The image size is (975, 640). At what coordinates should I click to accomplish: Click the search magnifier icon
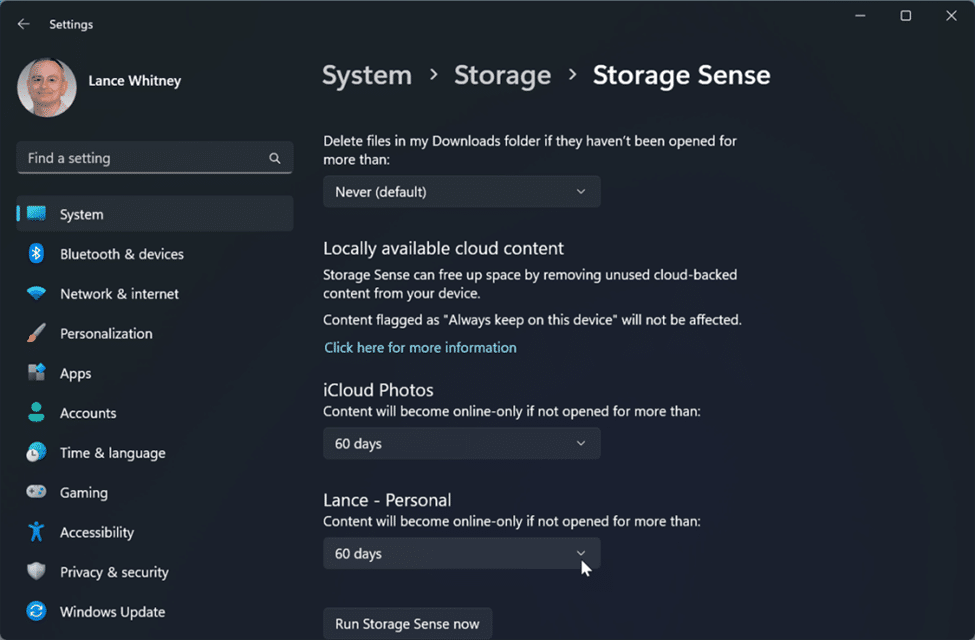click(275, 158)
